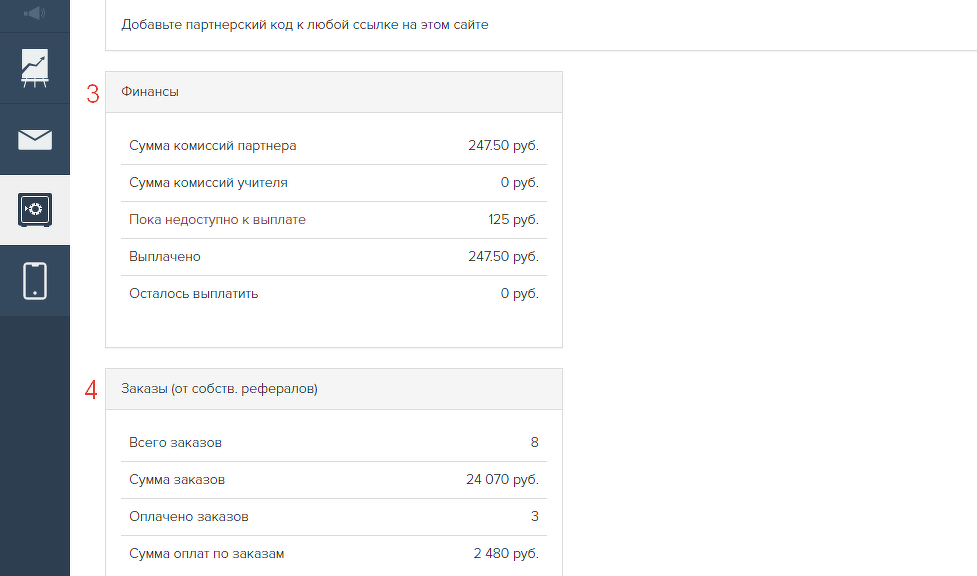This screenshot has height=576, width=977.
Task: Select the Сумма комиссий учителя row
Action: (x=334, y=183)
